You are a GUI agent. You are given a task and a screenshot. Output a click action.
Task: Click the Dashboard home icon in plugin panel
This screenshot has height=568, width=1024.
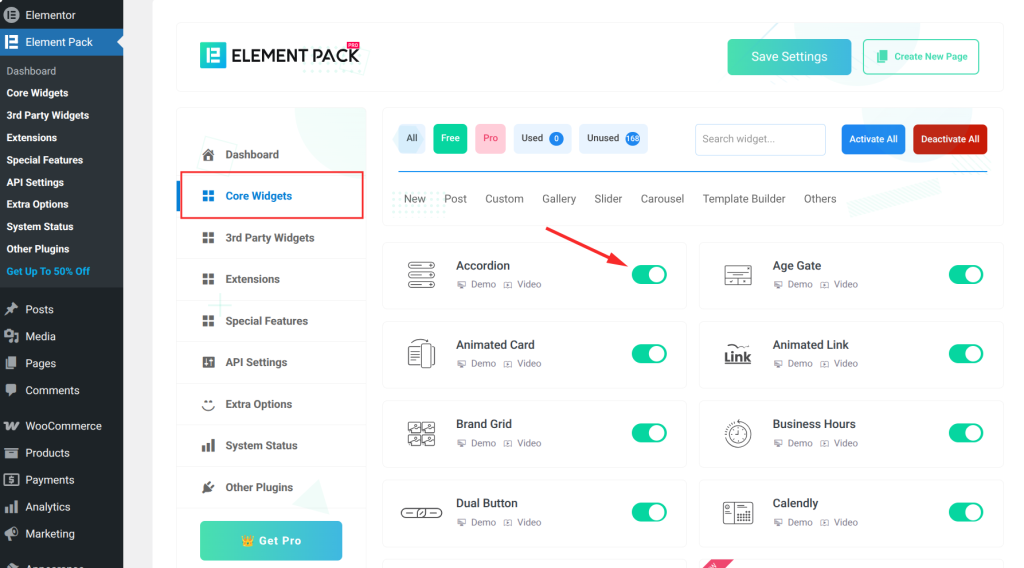208,155
